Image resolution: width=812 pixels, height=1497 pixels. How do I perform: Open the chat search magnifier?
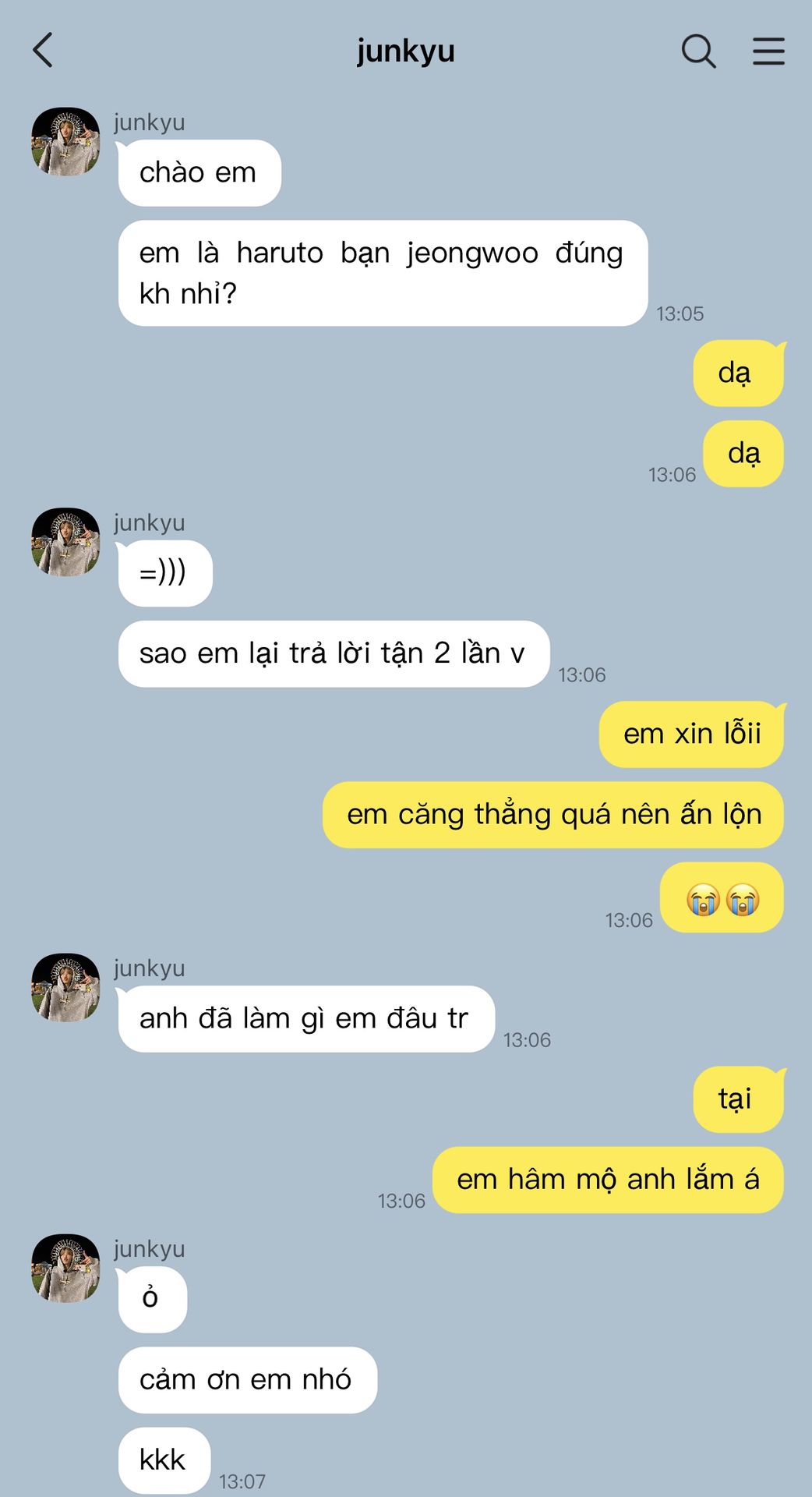pos(698,51)
